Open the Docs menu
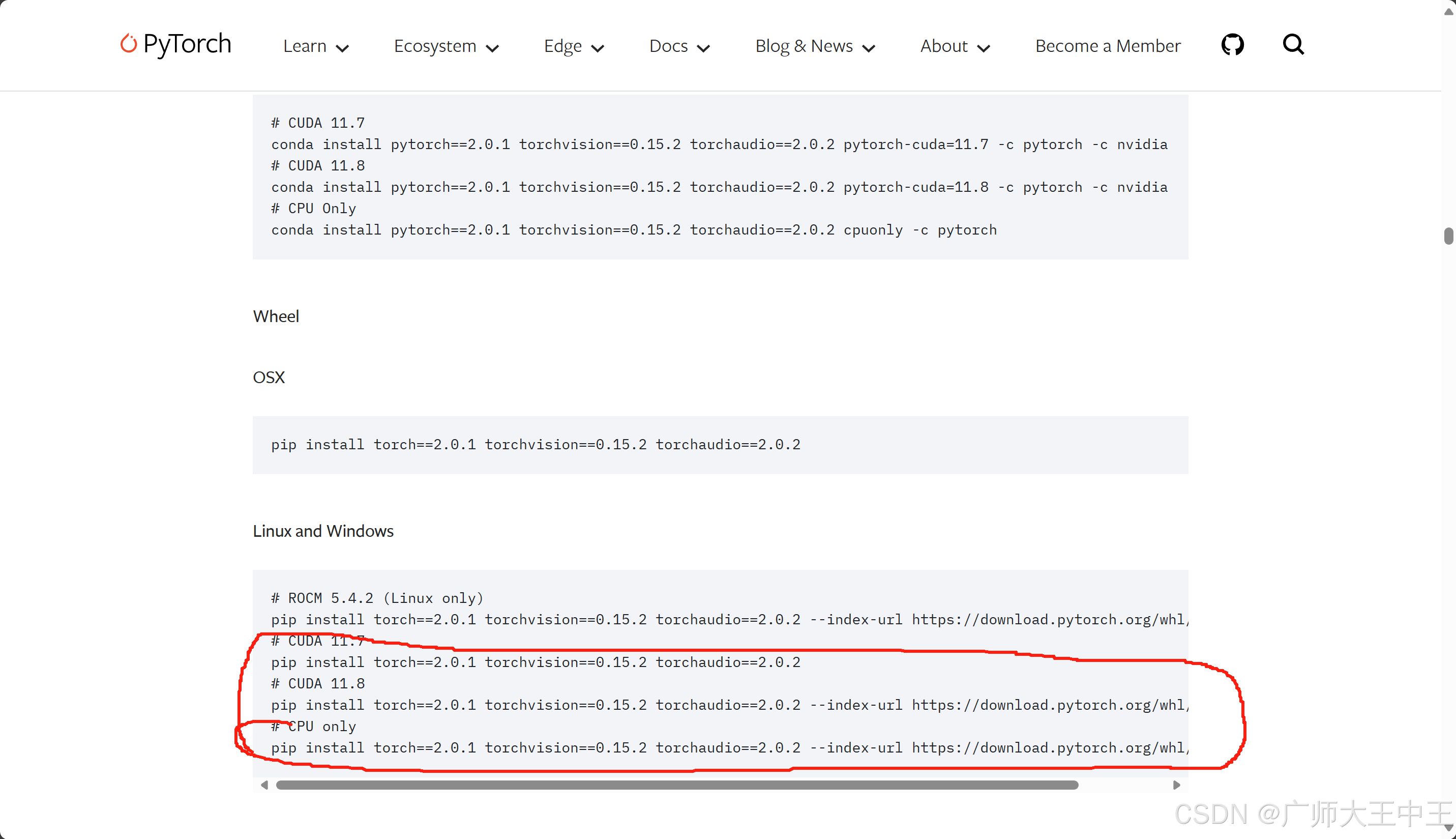This screenshot has width=1456, height=839. (x=679, y=46)
